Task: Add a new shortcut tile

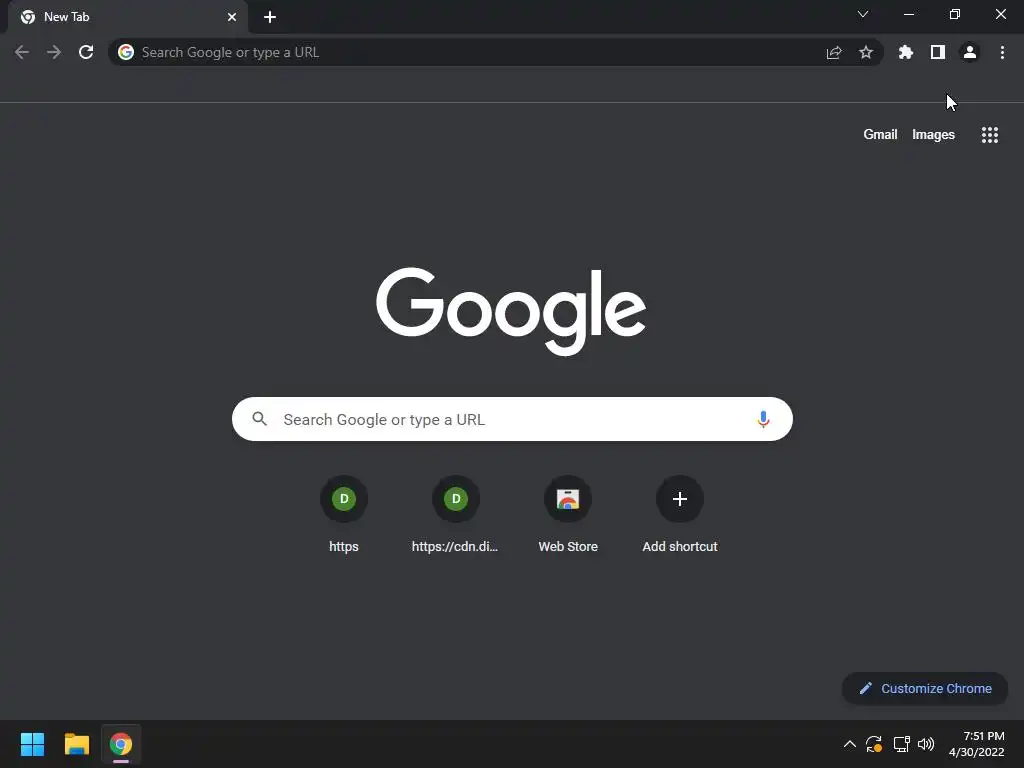Action: click(680, 515)
